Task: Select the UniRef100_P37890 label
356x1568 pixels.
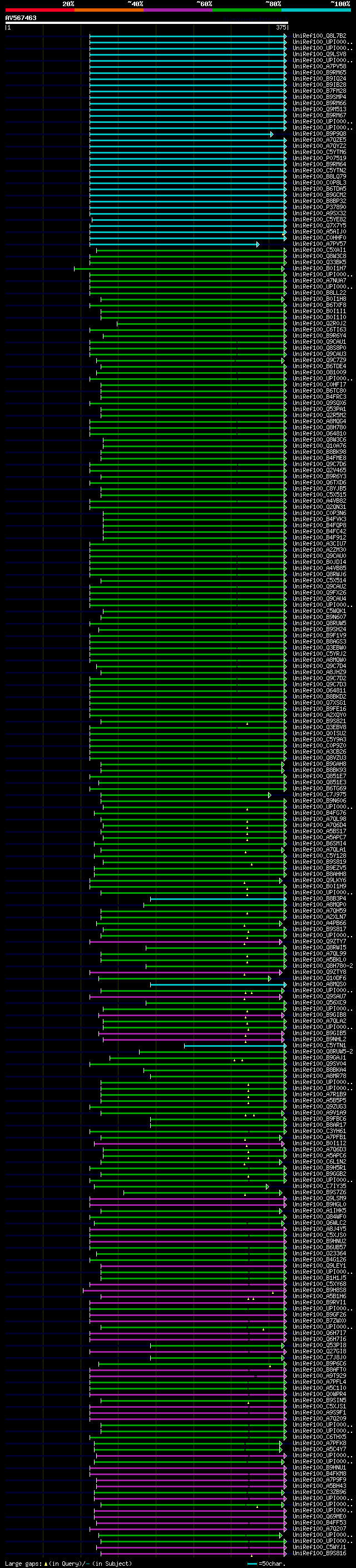Action: click(319, 207)
